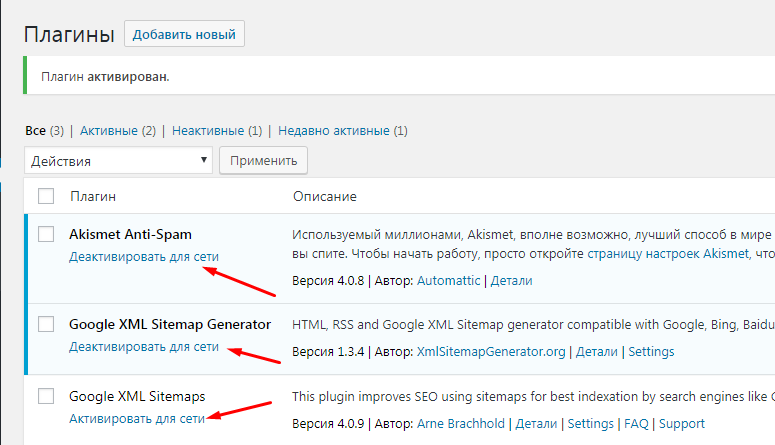
Task: Sort by the 'Плагин' column header
Action: click(x=93, y=196)
